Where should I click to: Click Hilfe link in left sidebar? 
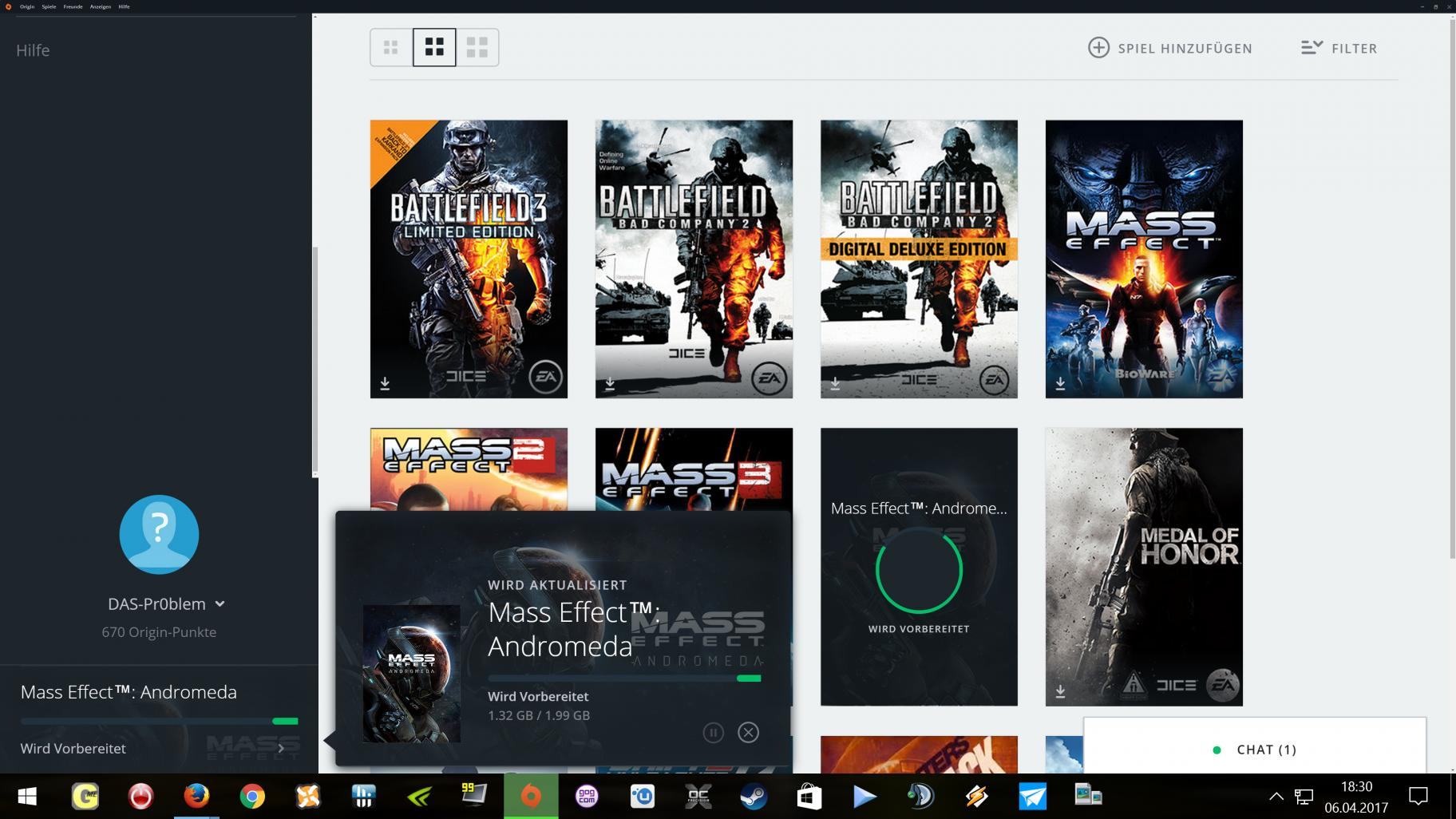(x=33, y=50)
